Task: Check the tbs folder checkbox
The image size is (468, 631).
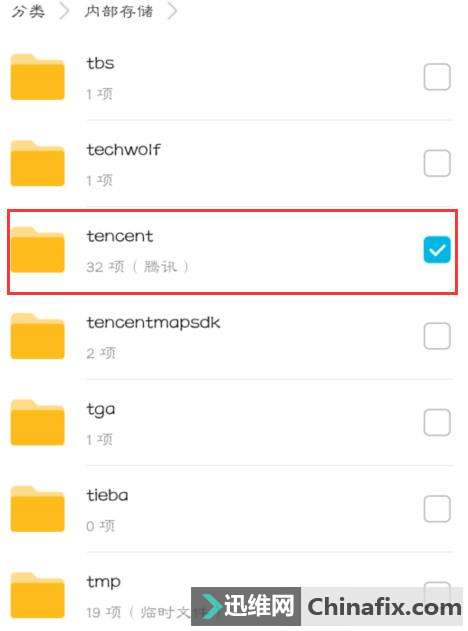Action: pos(437,76)
